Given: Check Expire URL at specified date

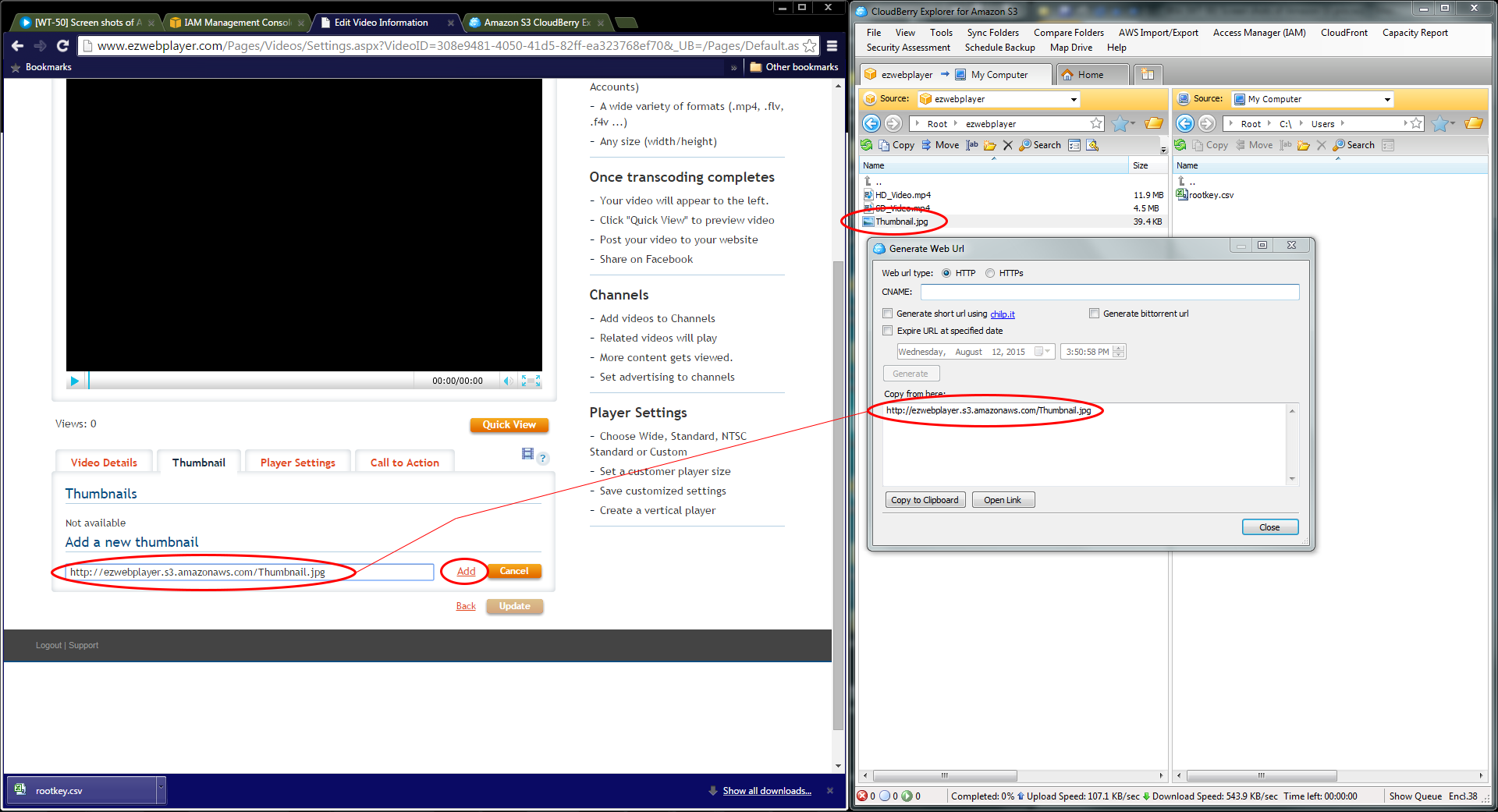Looking at the screenshot, I should (887, 331).
